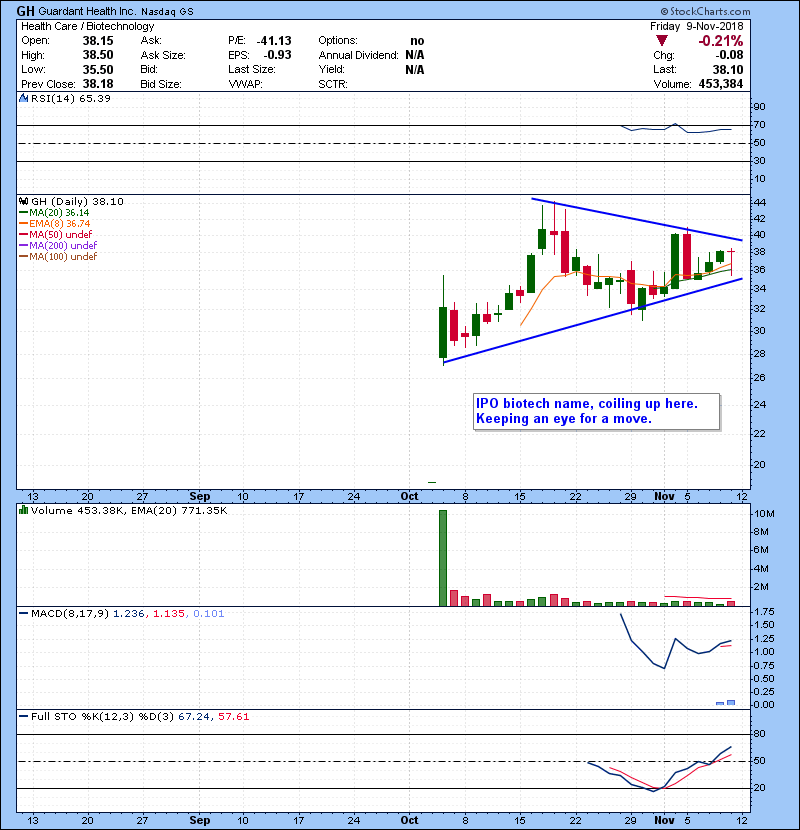Click the candlestick icon beside GH (Daily)
800x830 pixels.
tap(23, 201)
